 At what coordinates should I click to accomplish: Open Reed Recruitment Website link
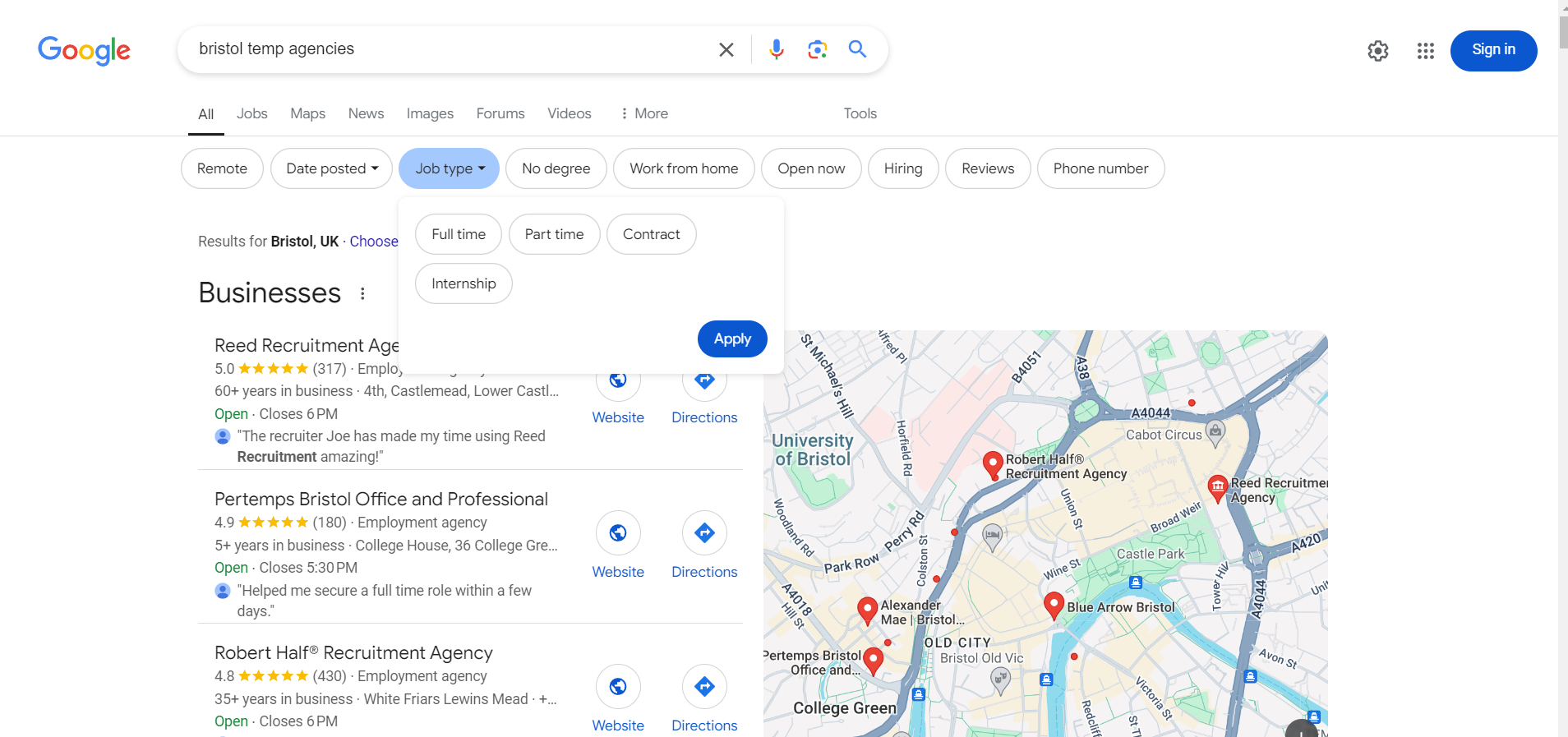[618, 417]
